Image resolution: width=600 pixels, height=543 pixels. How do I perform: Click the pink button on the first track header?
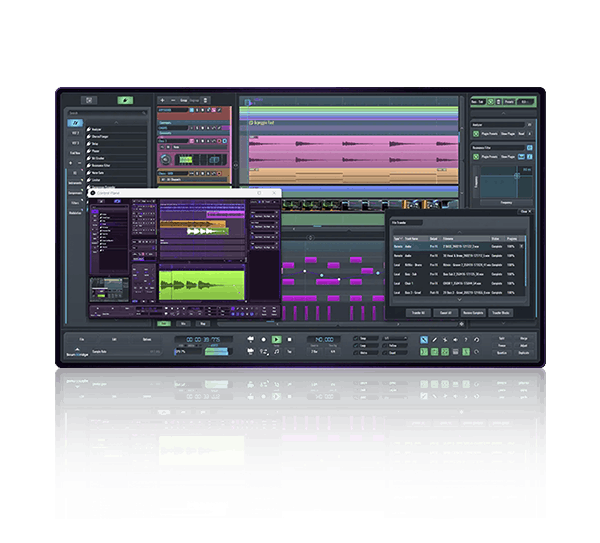[214, 110]
